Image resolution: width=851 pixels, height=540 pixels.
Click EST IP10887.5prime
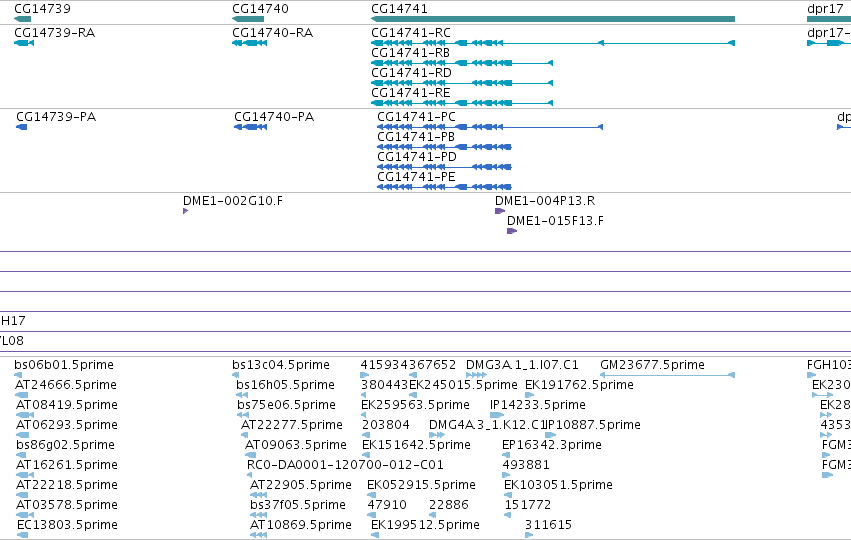[593, 425]
